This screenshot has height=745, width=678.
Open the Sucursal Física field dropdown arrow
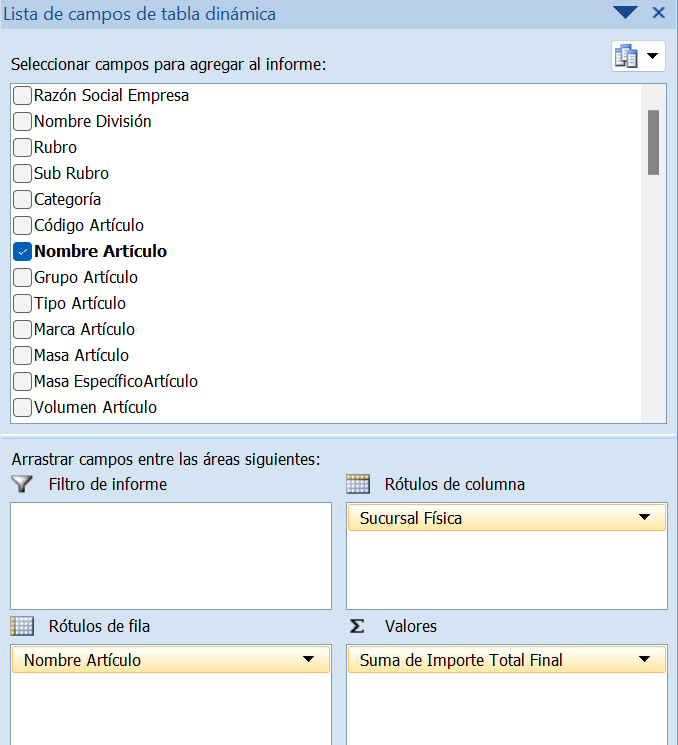tap(644, 518)
